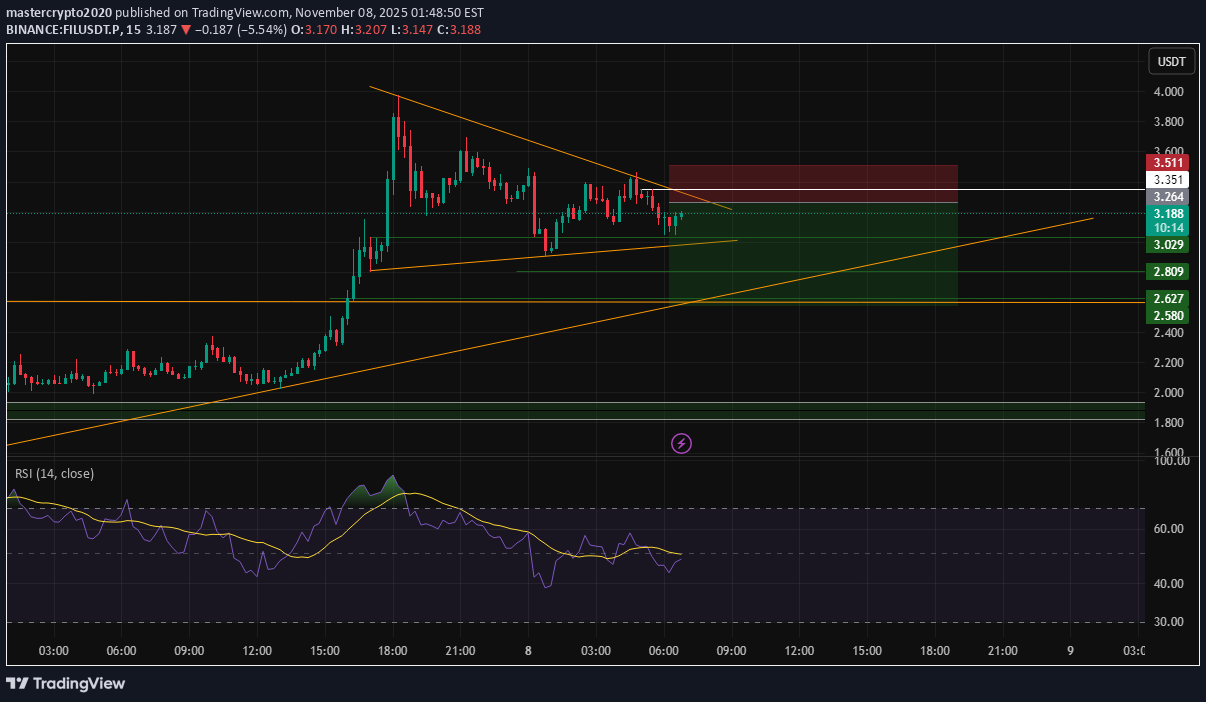
Task: Click the mastercrypto2020 username
Action: click(x=58, y=13)
